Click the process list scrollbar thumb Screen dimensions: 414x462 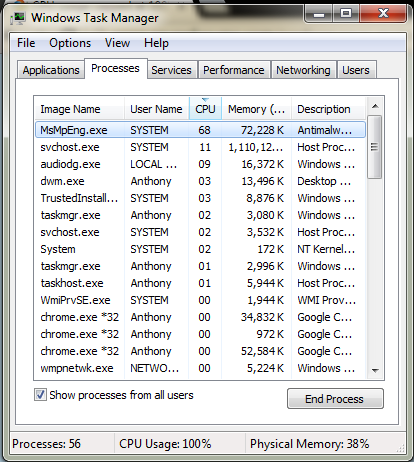(375, 147)
